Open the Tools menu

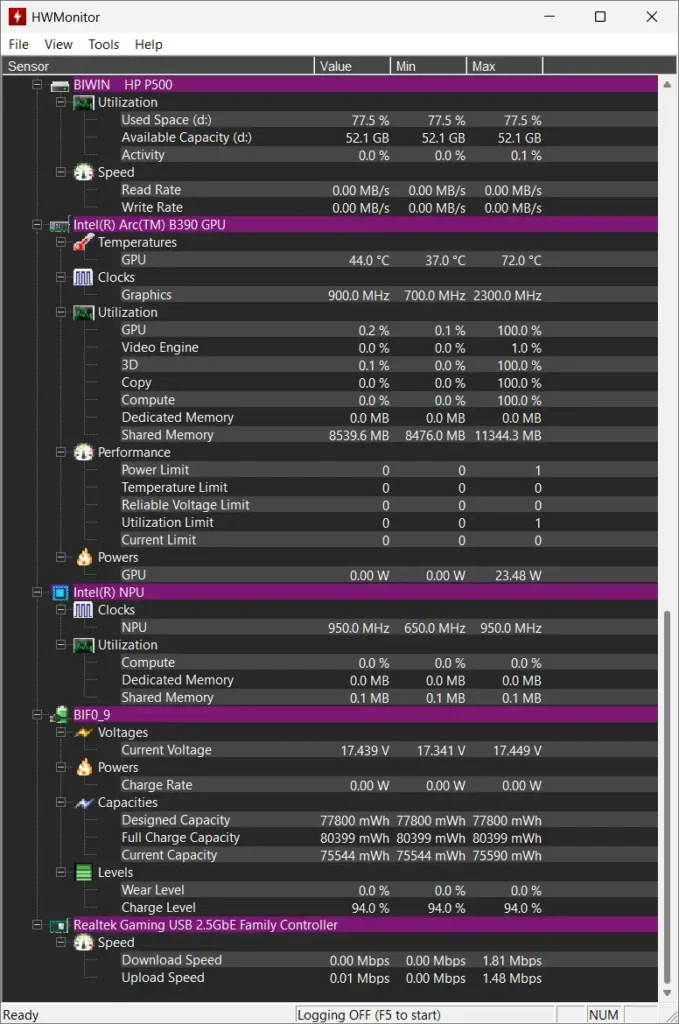click(x=104, y=44)
